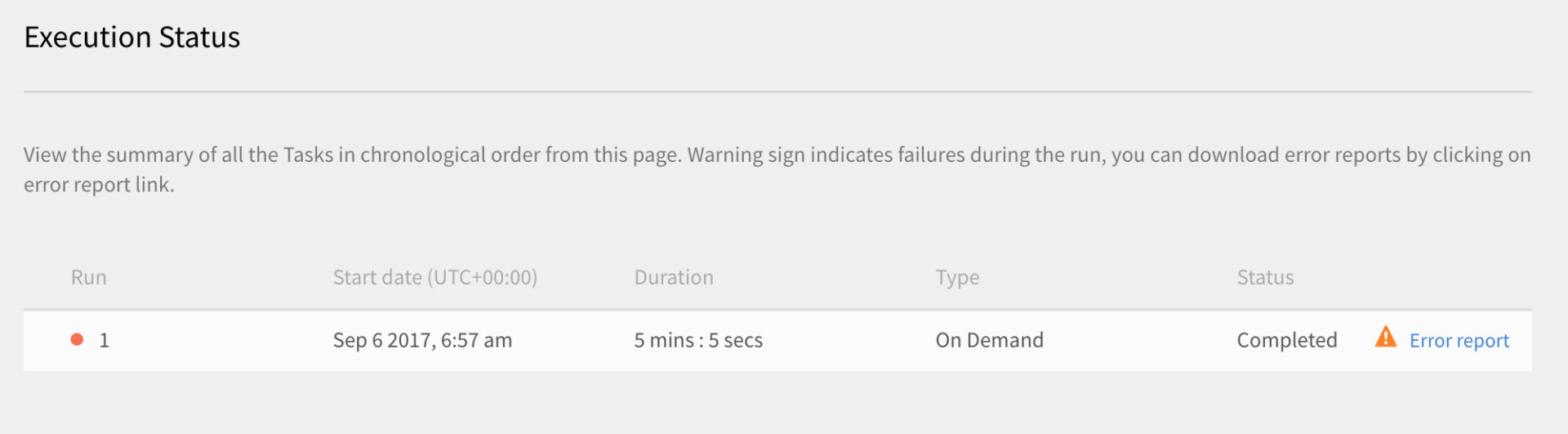Viewport: 1568px width, 434px height.
Task: Click the 5 mins : 5 secs duration value
Action: pos(697,340)
